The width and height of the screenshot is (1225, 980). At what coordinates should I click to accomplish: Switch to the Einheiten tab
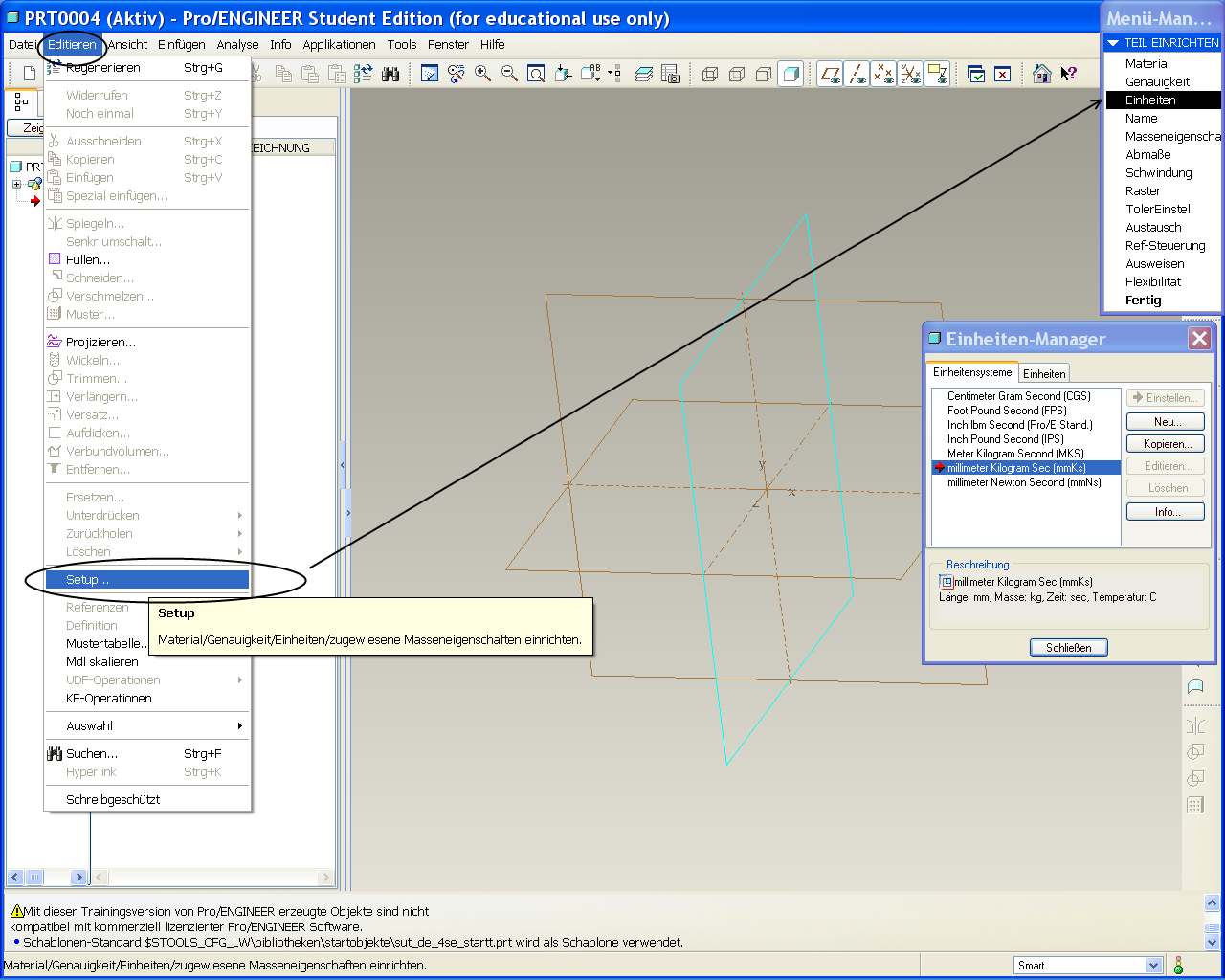(x=1044, y=373)
